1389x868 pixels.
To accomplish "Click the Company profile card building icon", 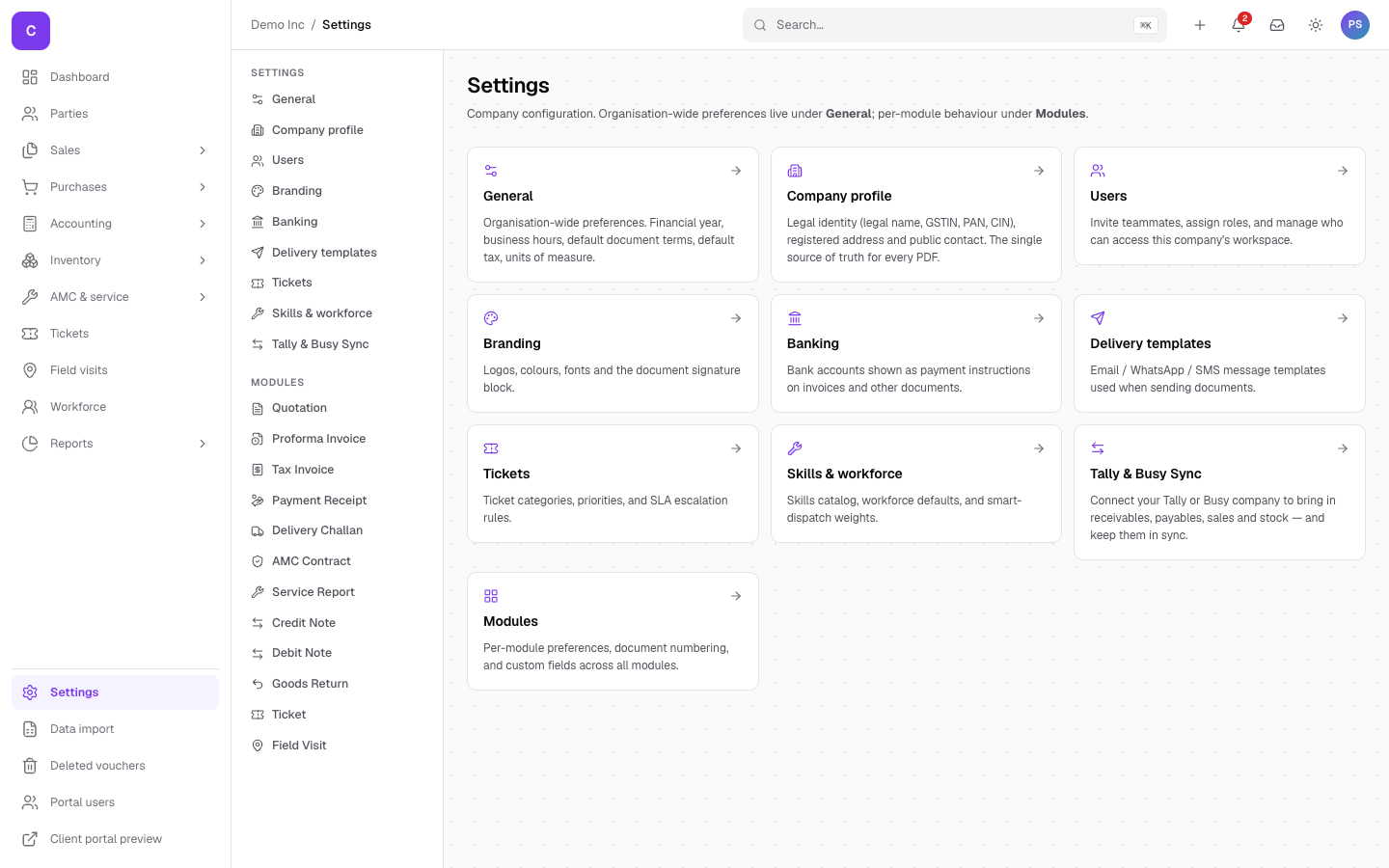I will click(795, 171).
